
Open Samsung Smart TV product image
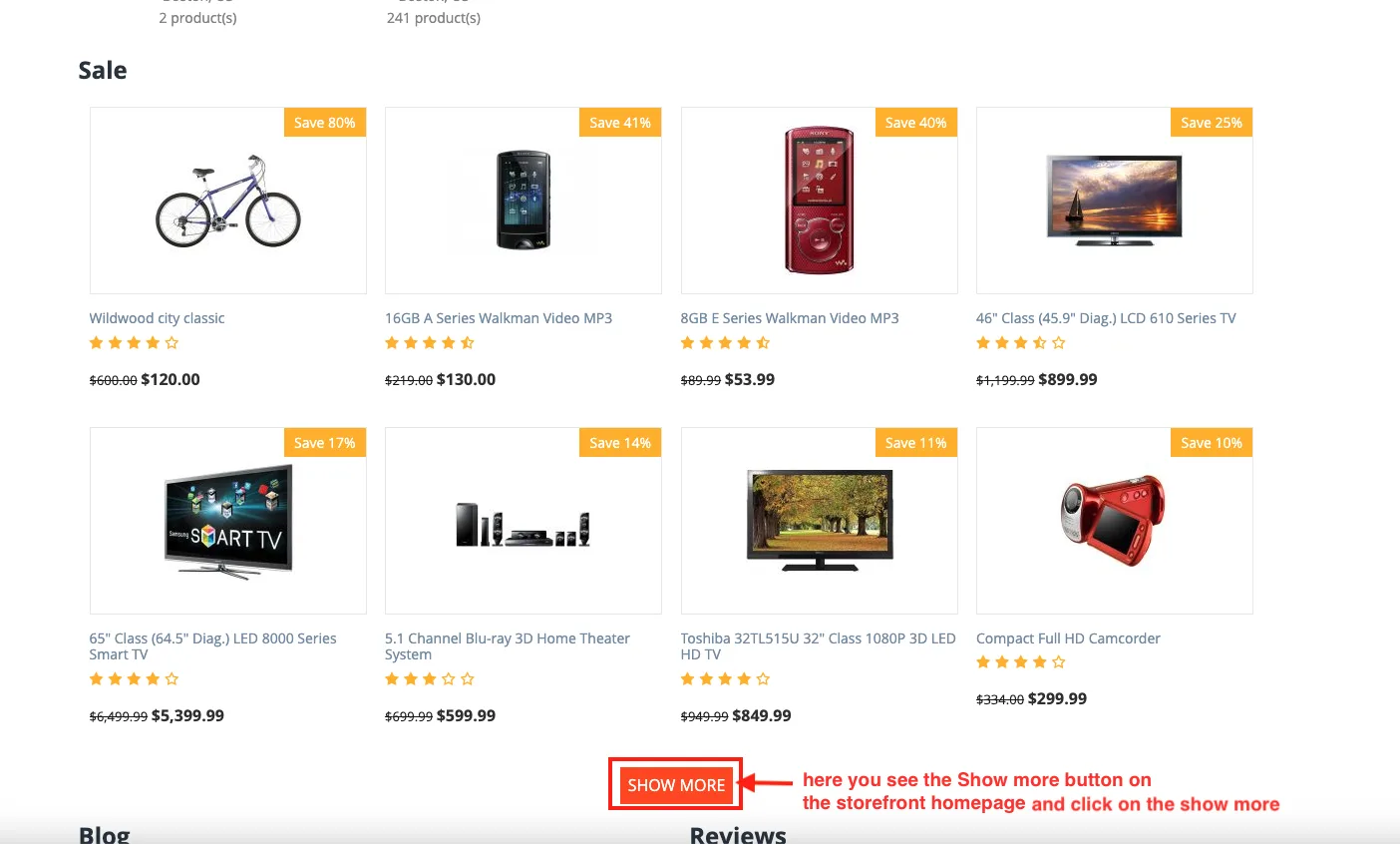click(228, 521)
